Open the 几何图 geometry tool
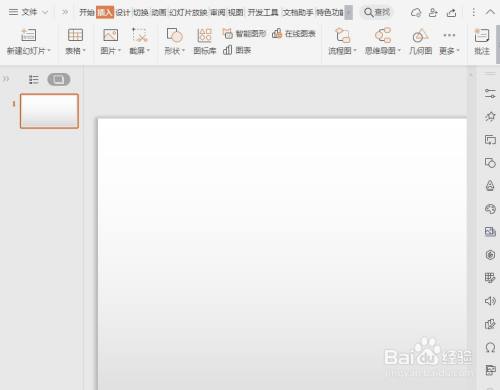Viewport: 500px width, 390px height. coord(421,41)
